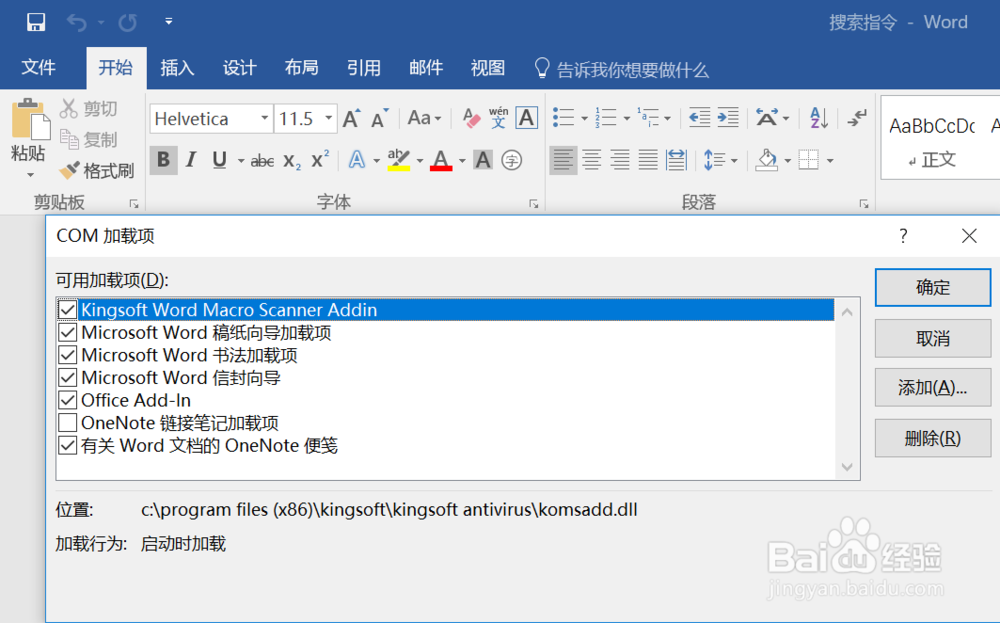Undo the last action
This screenshot has height=623, width=1000.
(77, 23)
